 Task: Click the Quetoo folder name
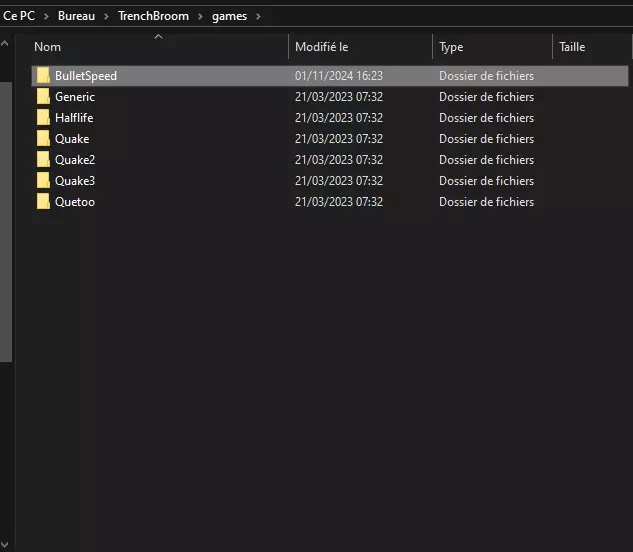[x=75, y=202]
